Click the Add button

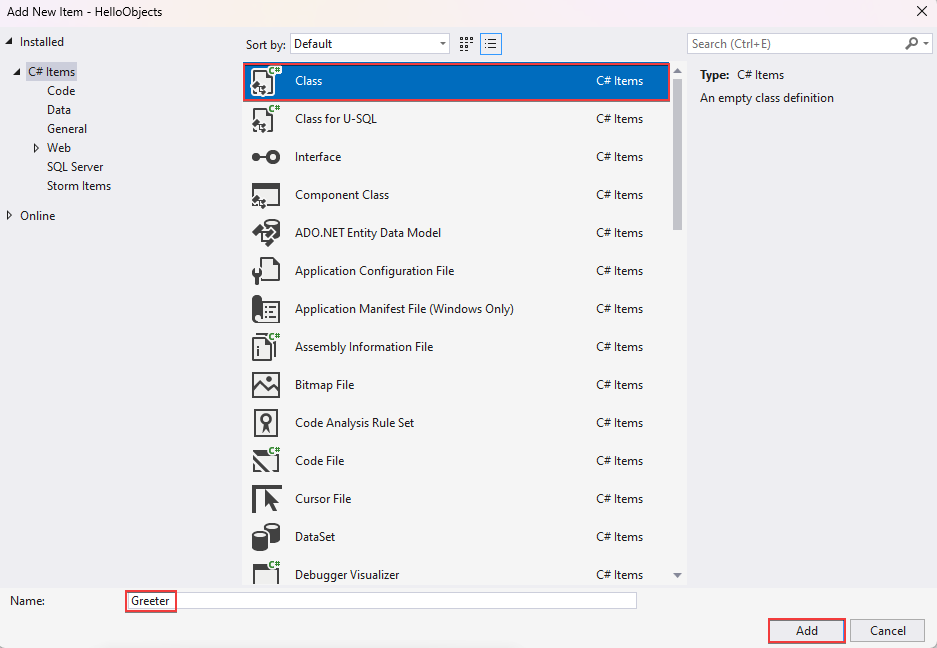[x=806, y=630]
